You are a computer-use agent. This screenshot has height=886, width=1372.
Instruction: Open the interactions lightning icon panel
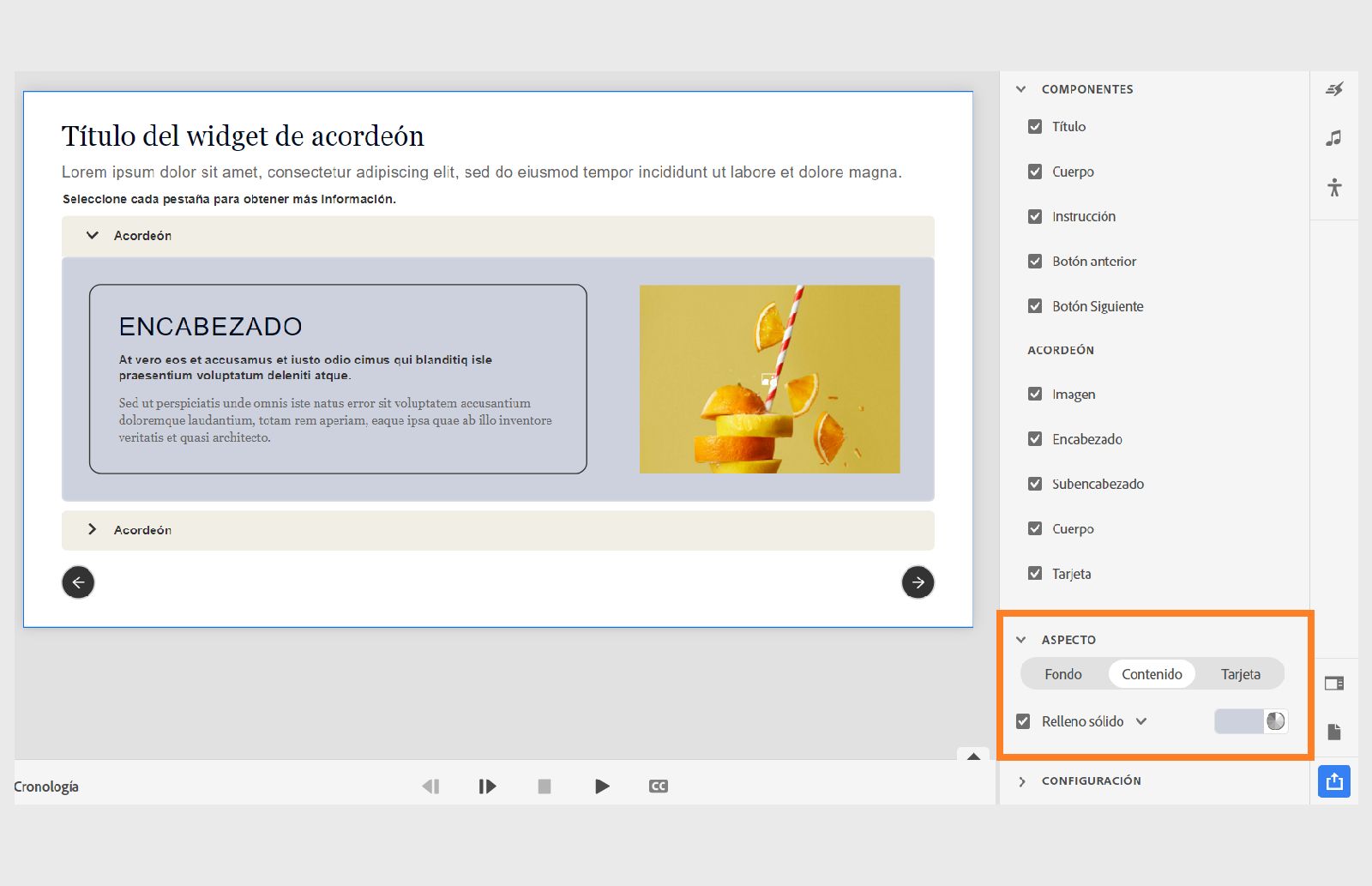[x=1334, y=89]
